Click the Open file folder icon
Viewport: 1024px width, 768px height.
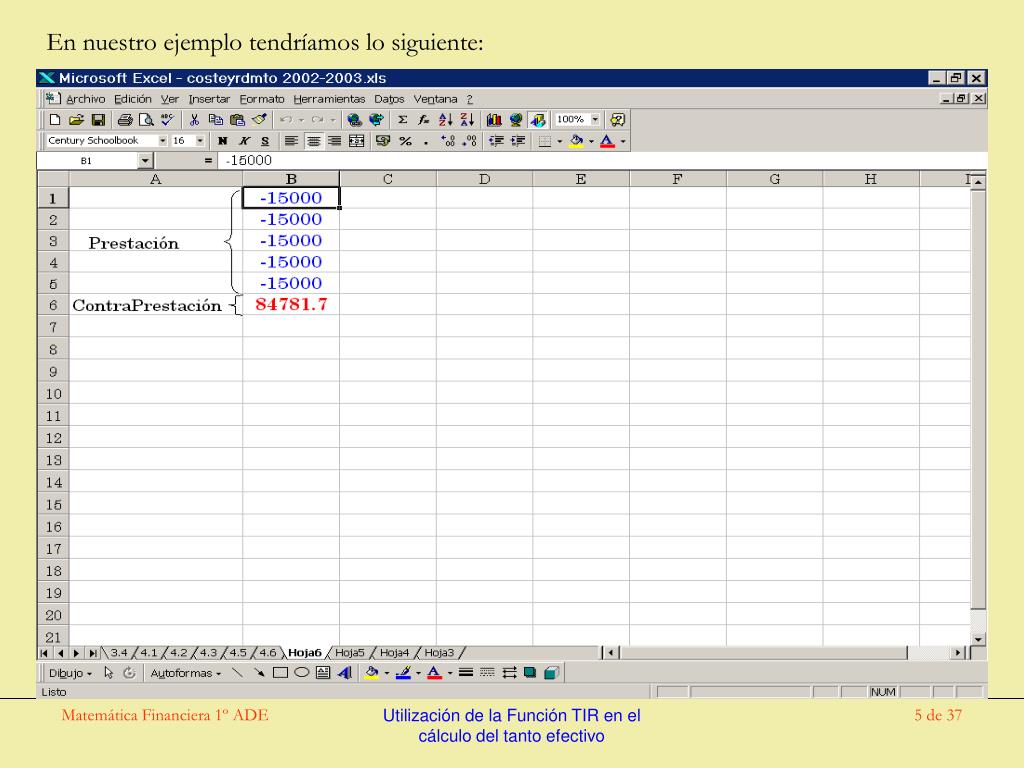(x=76, y=120)
